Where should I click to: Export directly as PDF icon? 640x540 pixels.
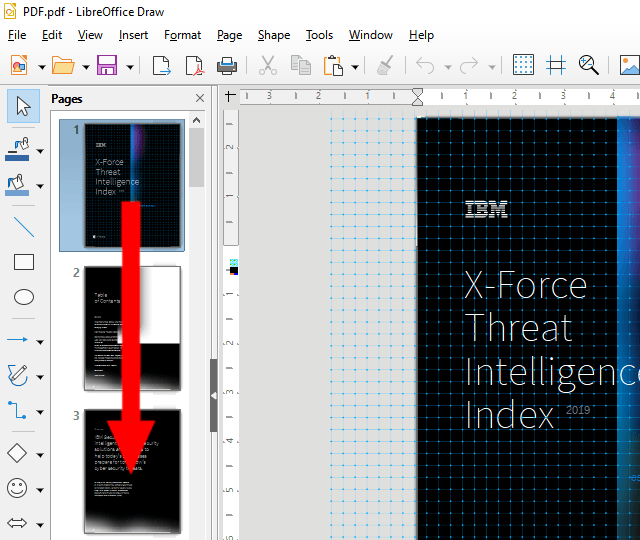(x=194, y=65)
